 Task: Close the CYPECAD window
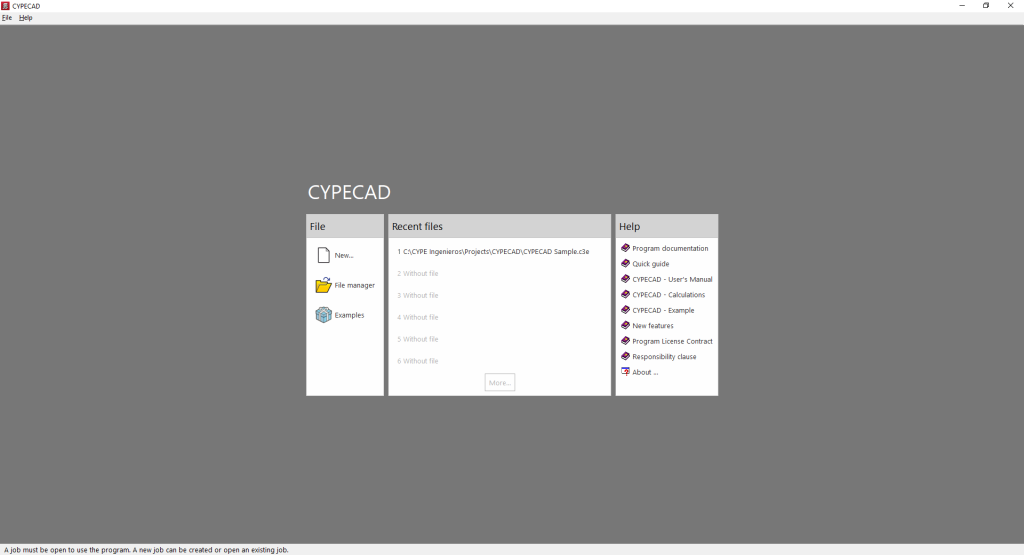(1010, 5)
